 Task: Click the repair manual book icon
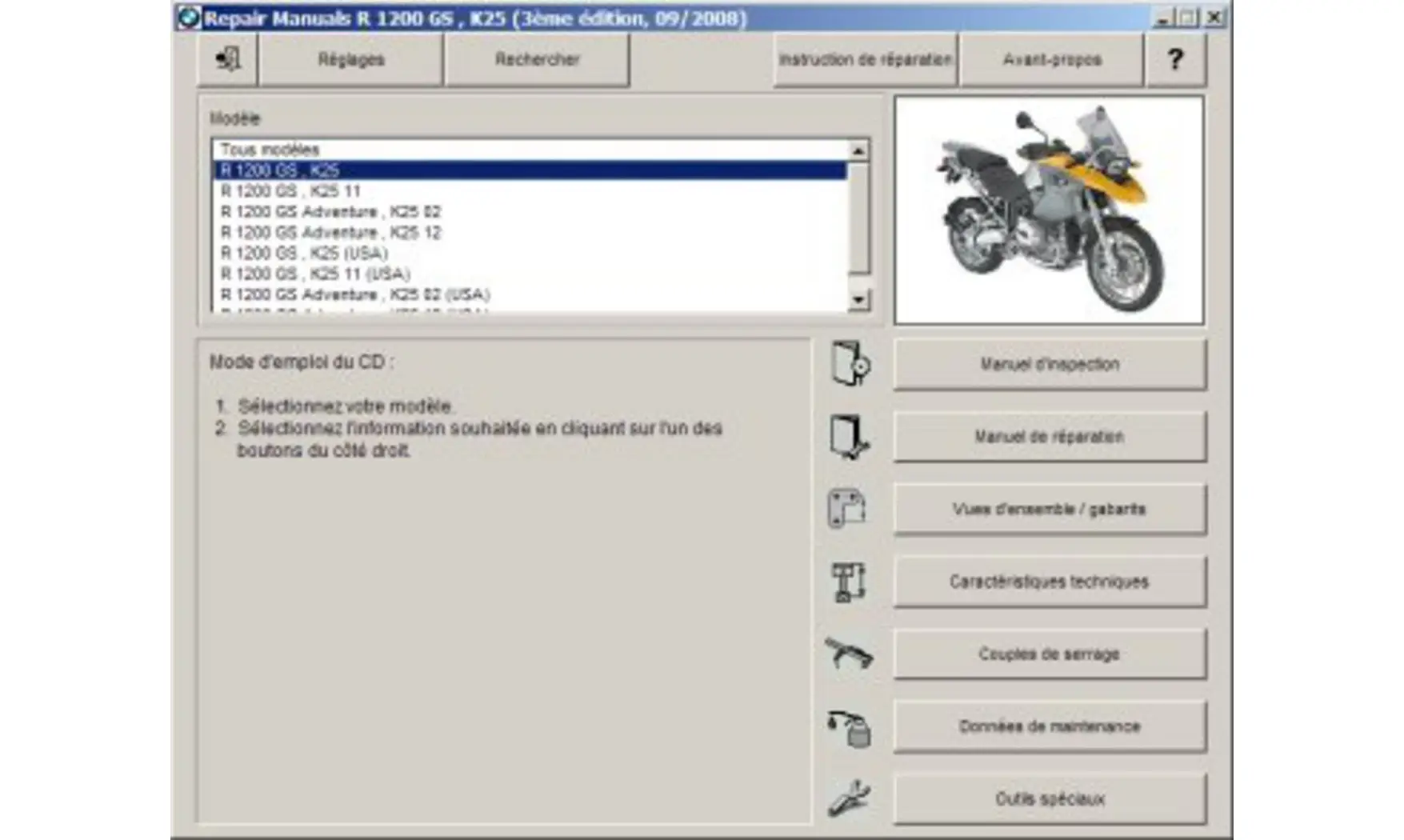(850, 437)
